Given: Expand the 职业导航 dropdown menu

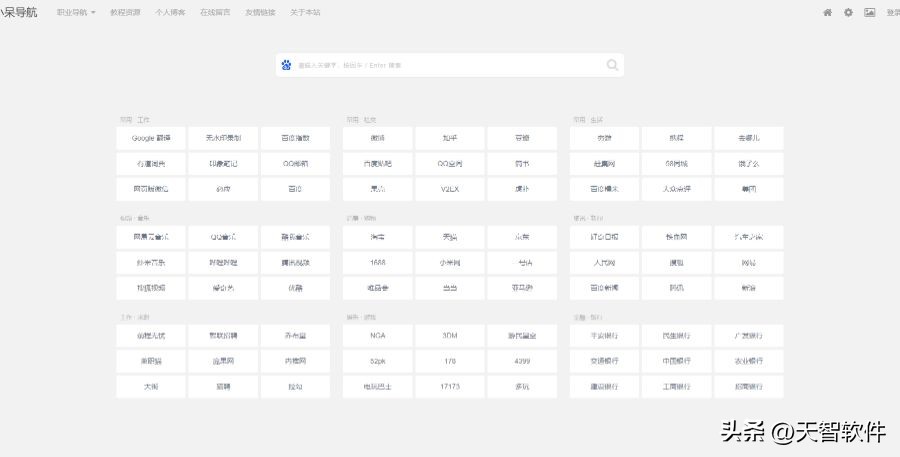Looking at the screenshot, I should point(76,13).
